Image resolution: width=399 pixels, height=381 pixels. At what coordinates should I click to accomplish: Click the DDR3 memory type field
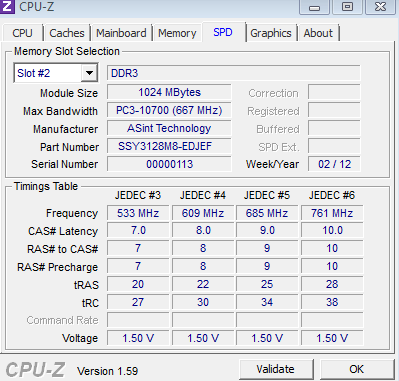point(233,73)
